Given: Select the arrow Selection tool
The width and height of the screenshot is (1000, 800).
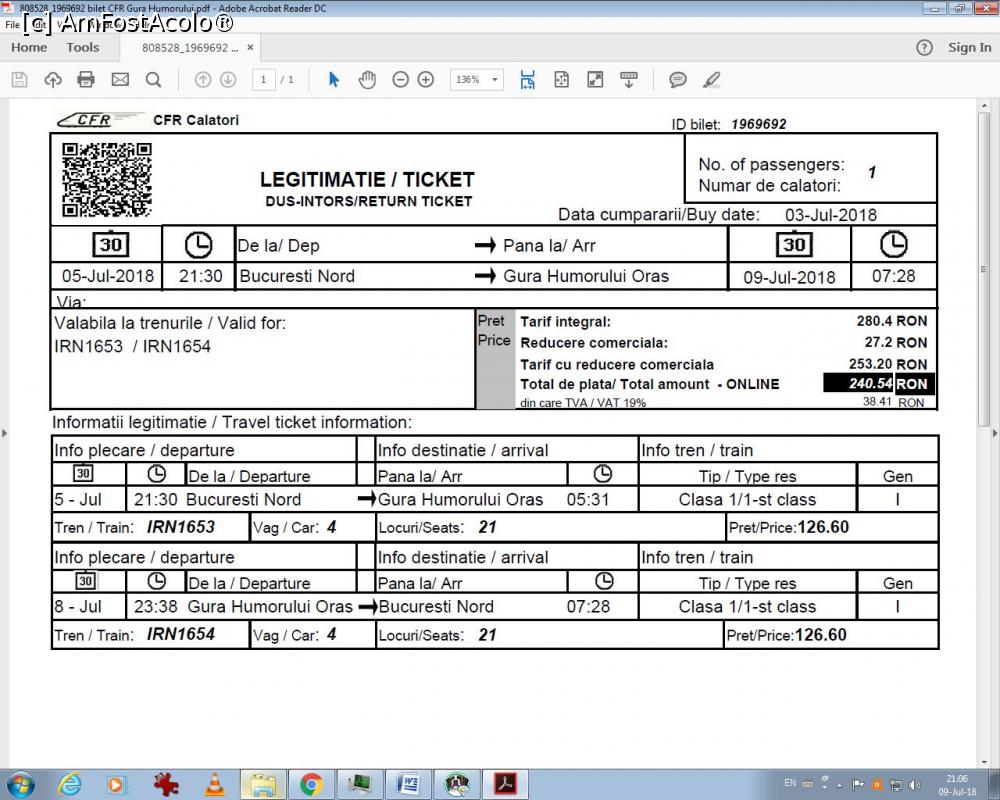Looking at the screenshot, I should point(334,80).
